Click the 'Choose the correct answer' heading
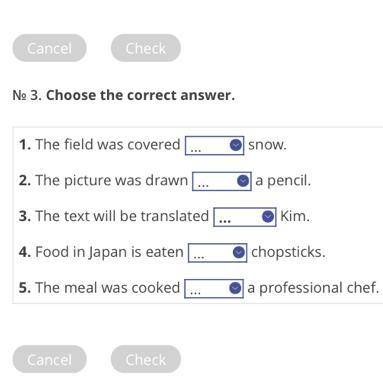383x384 pixels. 140,95
